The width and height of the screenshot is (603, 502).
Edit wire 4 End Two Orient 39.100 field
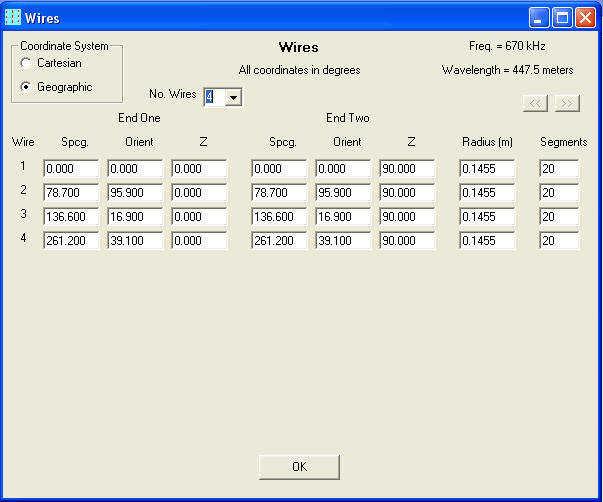click(x=343, y=240)
